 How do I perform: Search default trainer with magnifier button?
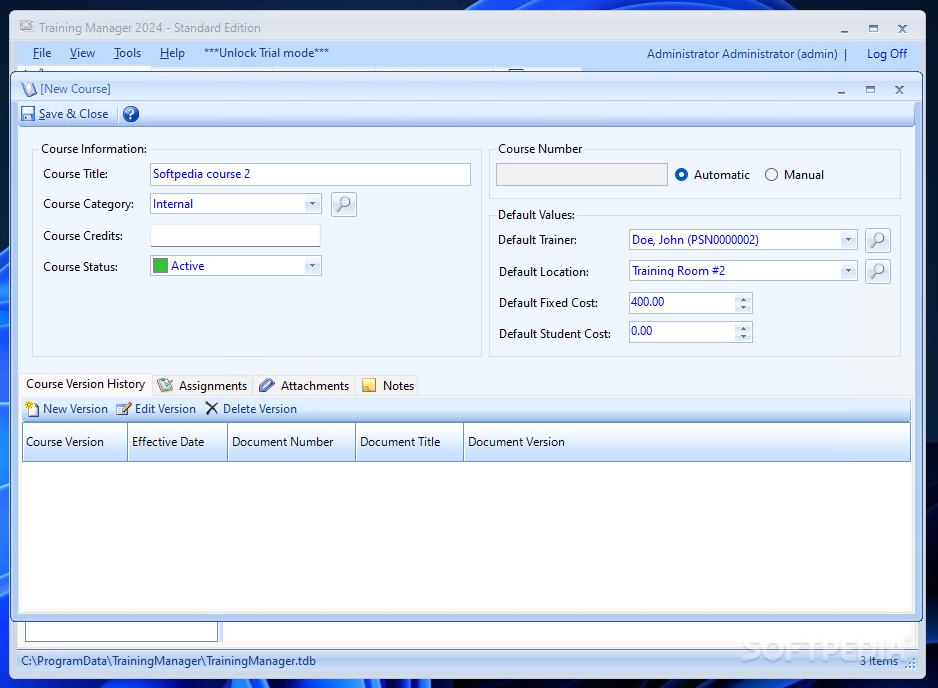point(878,240)
